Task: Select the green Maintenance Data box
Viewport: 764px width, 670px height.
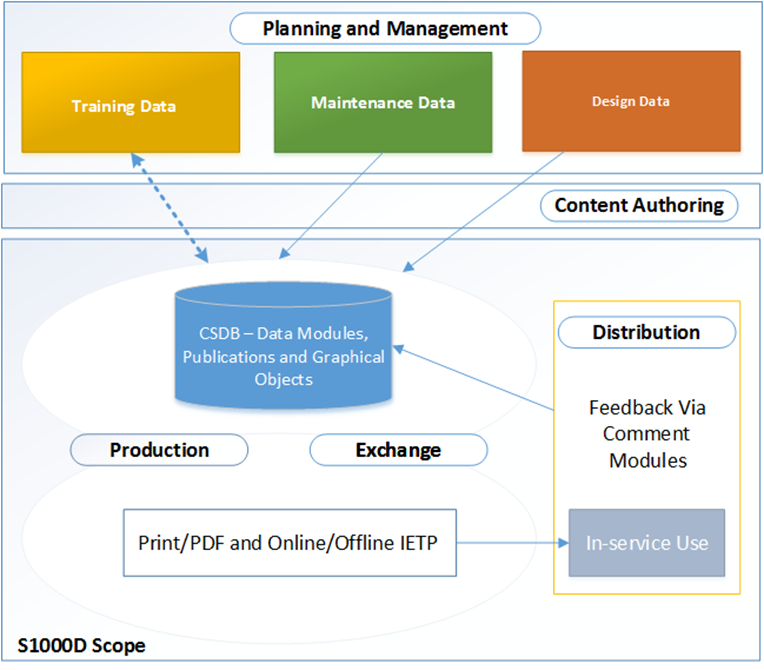Action: pos(383,103)
